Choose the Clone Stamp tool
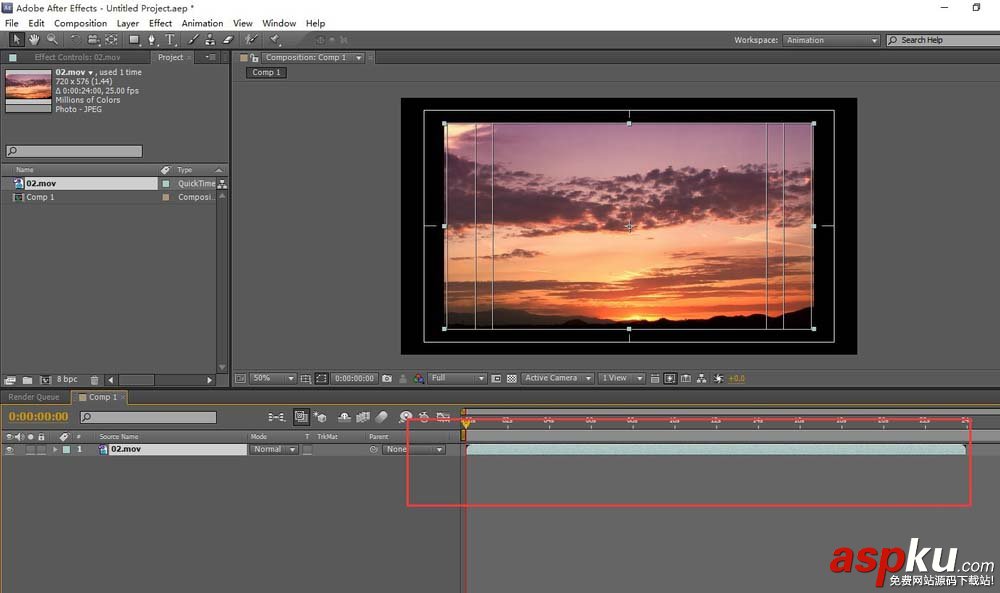The image size is (1000, 593). pyautogui.click(x=210, y=40)
